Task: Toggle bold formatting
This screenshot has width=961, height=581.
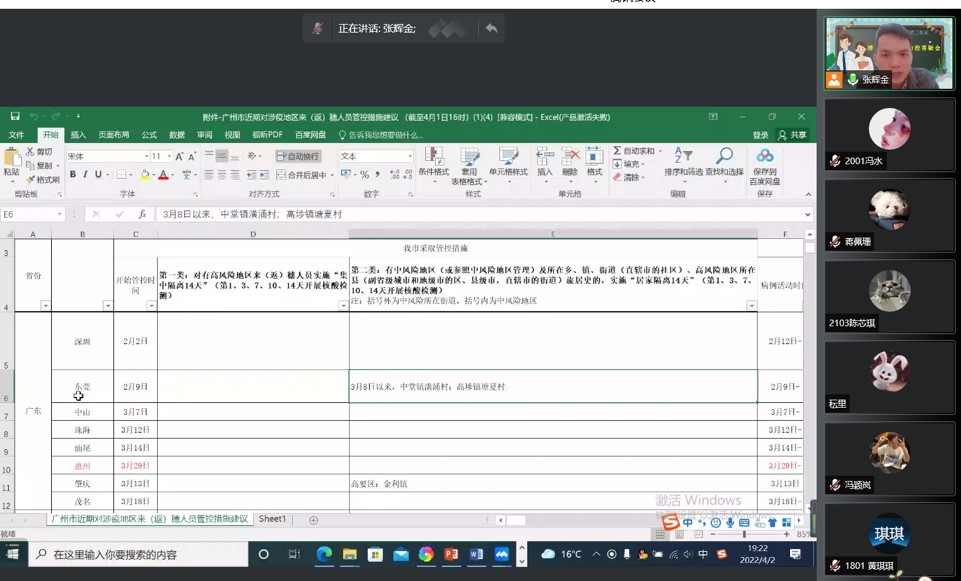Action: 72,175
